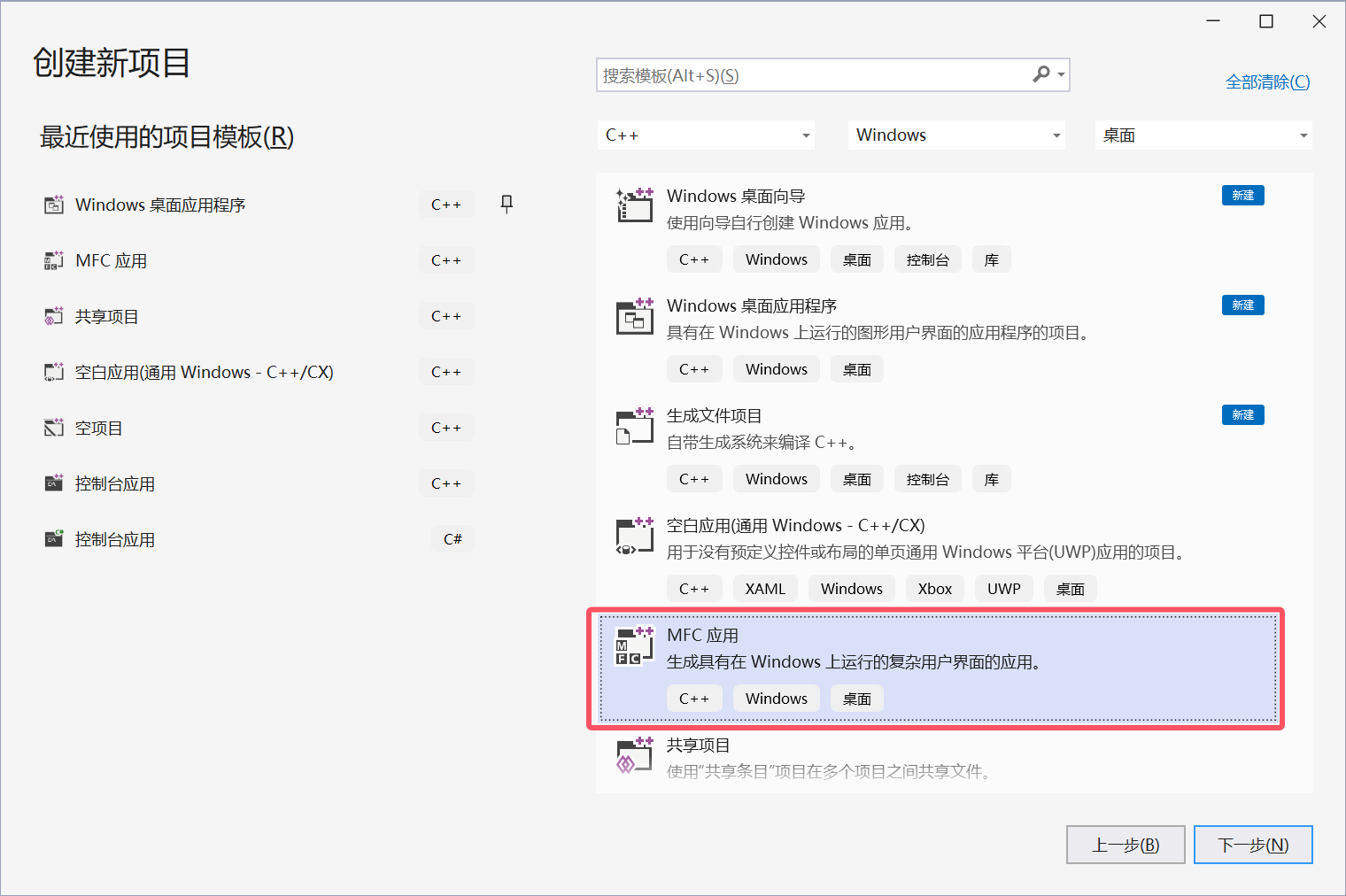Click the Windows 桌面应用程序 icon in recent templates
The height and width of the screenshot is (896, 1346).
tap(54, 205)
